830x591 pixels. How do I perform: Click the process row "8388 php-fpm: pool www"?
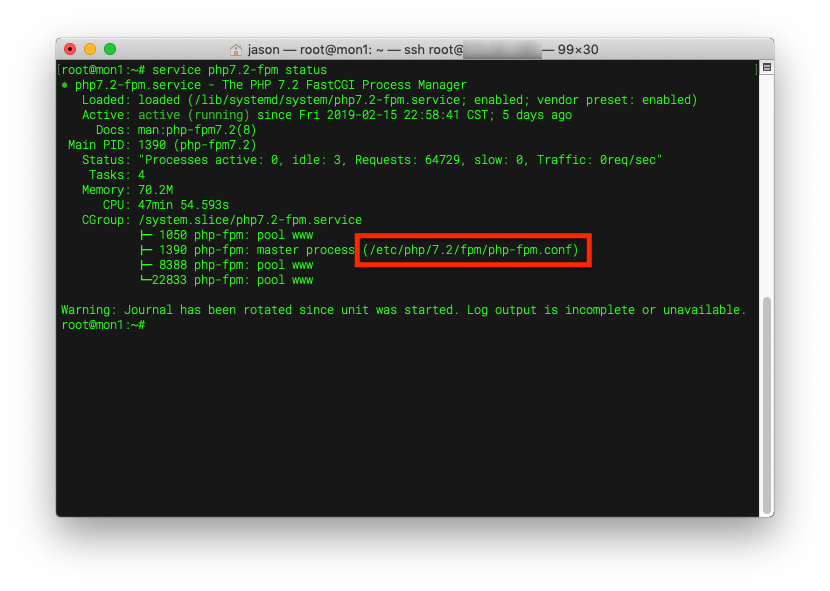tap(227, 265)
